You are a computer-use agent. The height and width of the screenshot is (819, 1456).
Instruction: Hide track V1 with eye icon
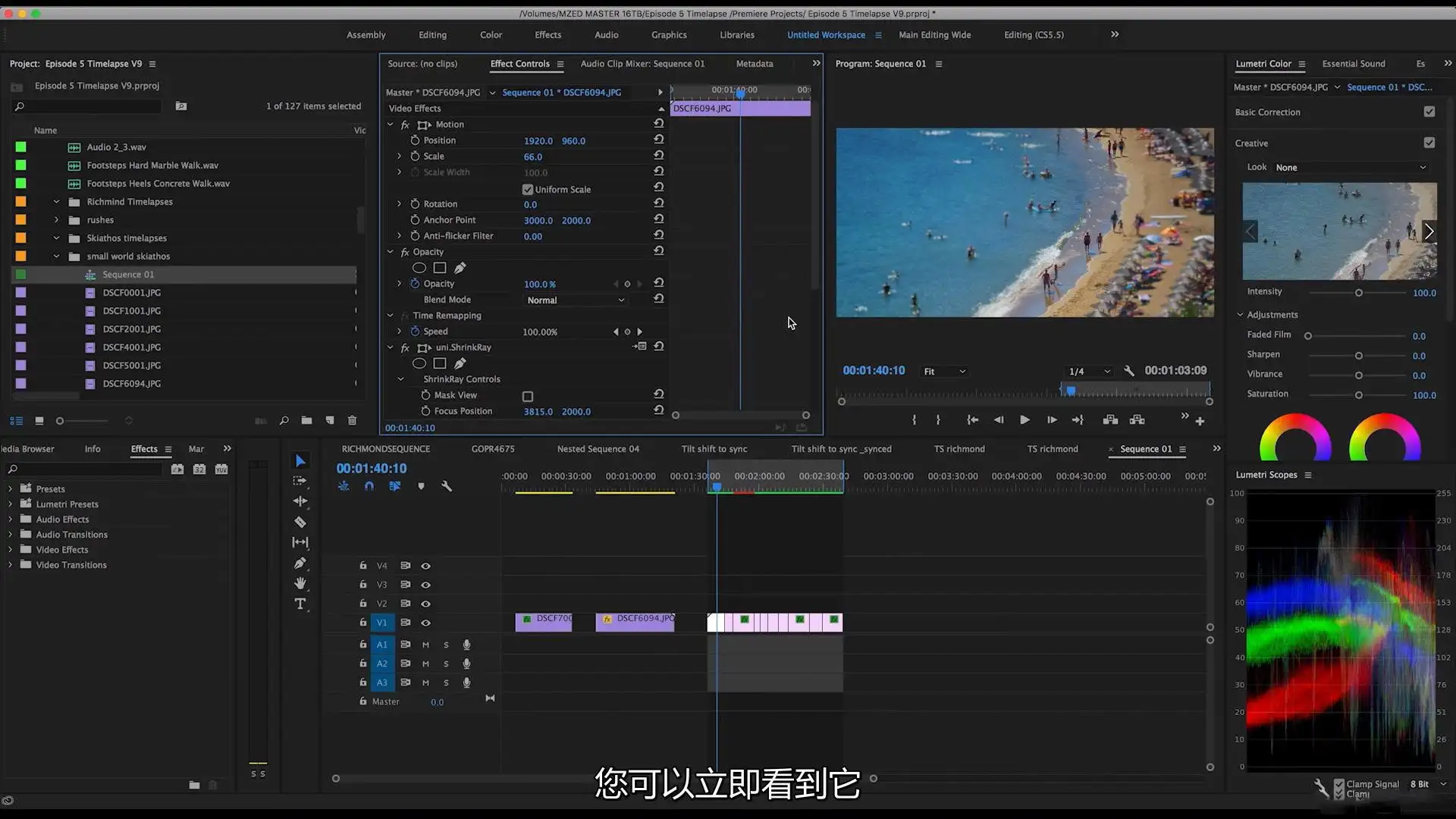[x=425, y=623]
